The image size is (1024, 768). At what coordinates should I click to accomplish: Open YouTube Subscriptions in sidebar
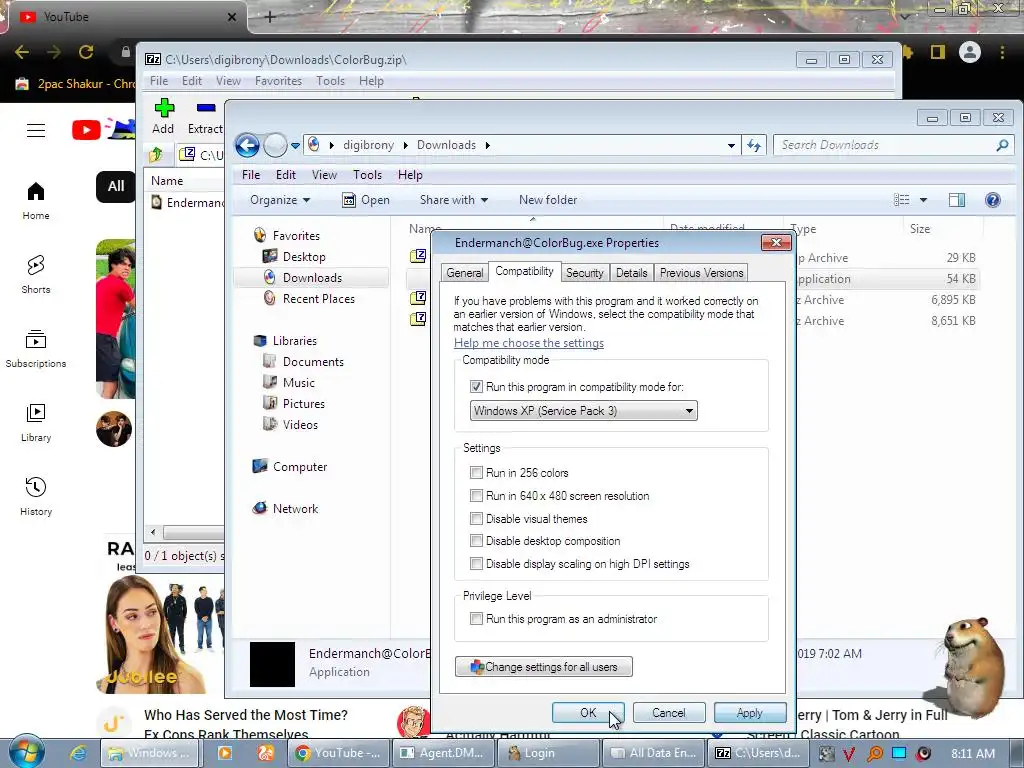[x=36, y=349]
